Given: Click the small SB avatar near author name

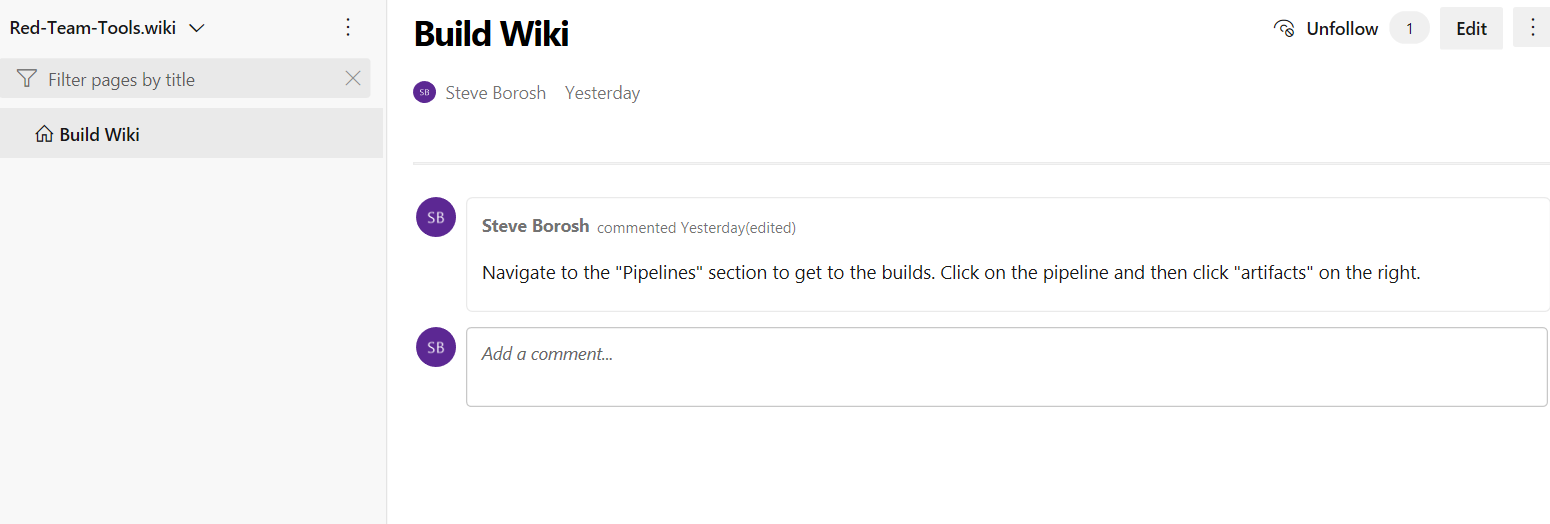Looking at the screenshot, I should point(424,92).
